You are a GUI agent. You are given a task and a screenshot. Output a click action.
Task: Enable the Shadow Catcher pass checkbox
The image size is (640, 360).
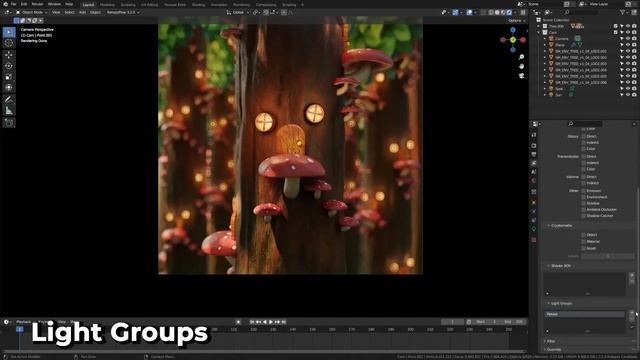pos(584,216)
